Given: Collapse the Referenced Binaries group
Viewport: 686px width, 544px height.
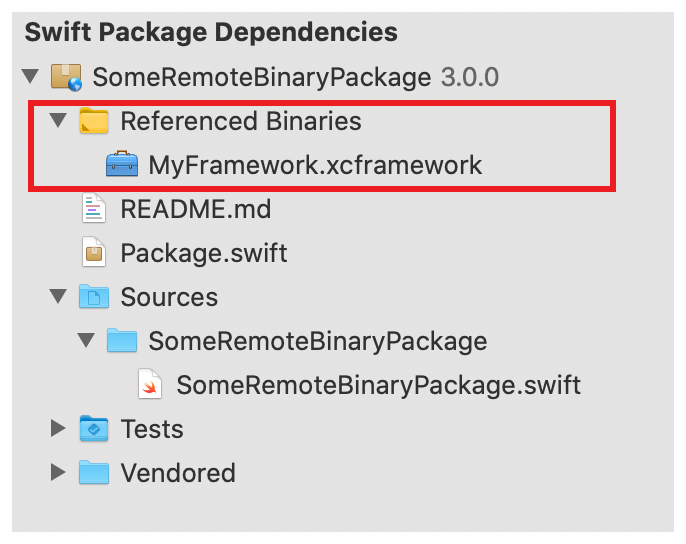Looking at the screenshot, I should click(x=59, y=122).
